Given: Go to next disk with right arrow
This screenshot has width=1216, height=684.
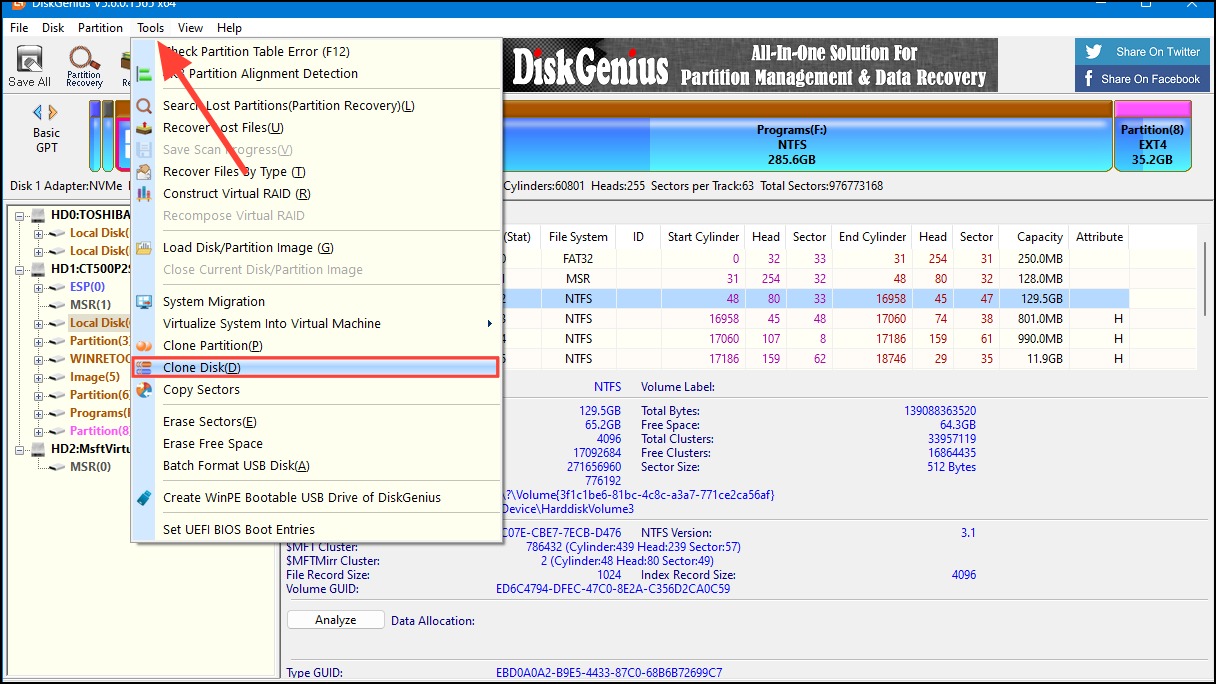Looking at the screenshot, I should tap(53, 113).
